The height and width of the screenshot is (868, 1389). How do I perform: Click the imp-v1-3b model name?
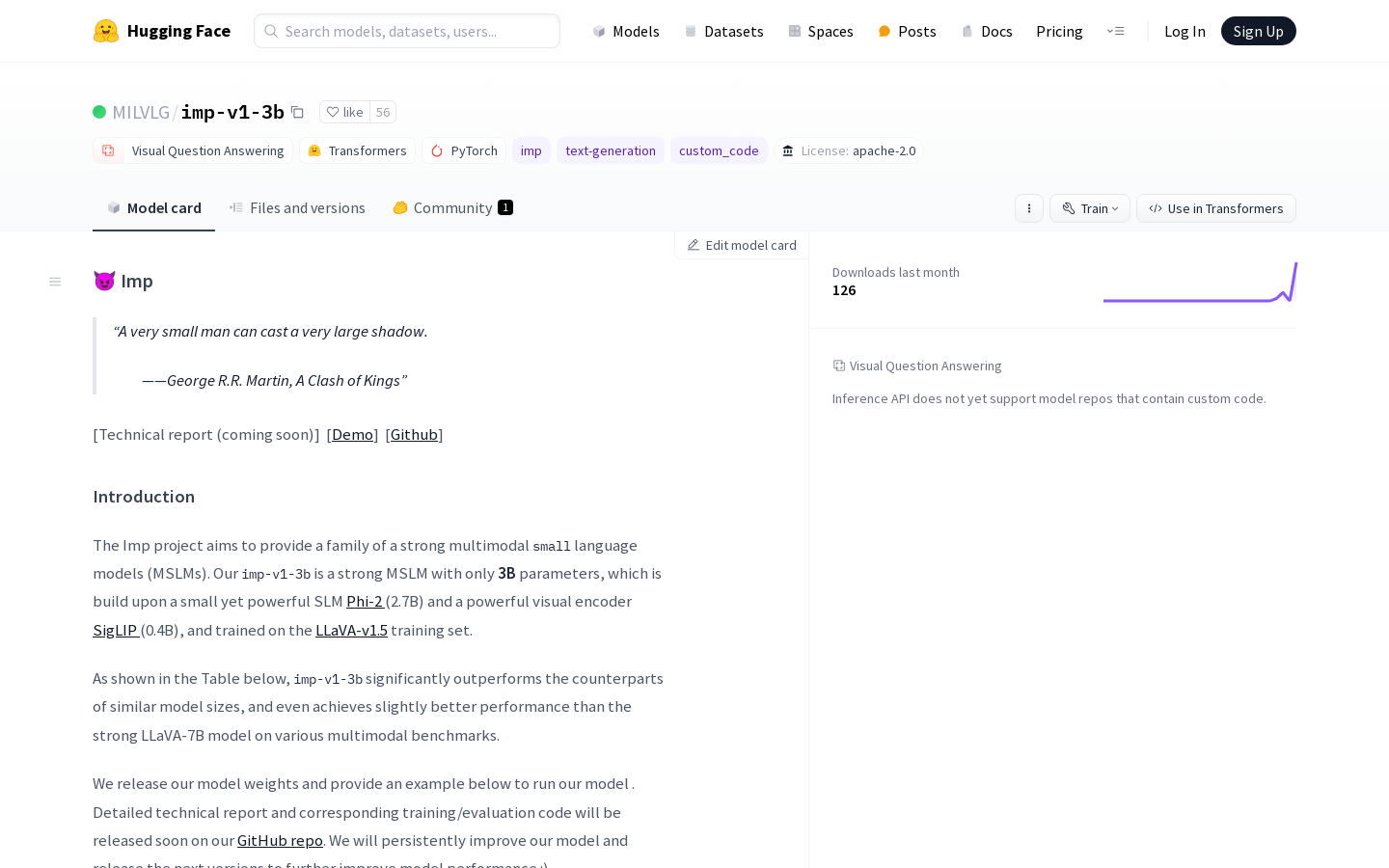point(232,112)
